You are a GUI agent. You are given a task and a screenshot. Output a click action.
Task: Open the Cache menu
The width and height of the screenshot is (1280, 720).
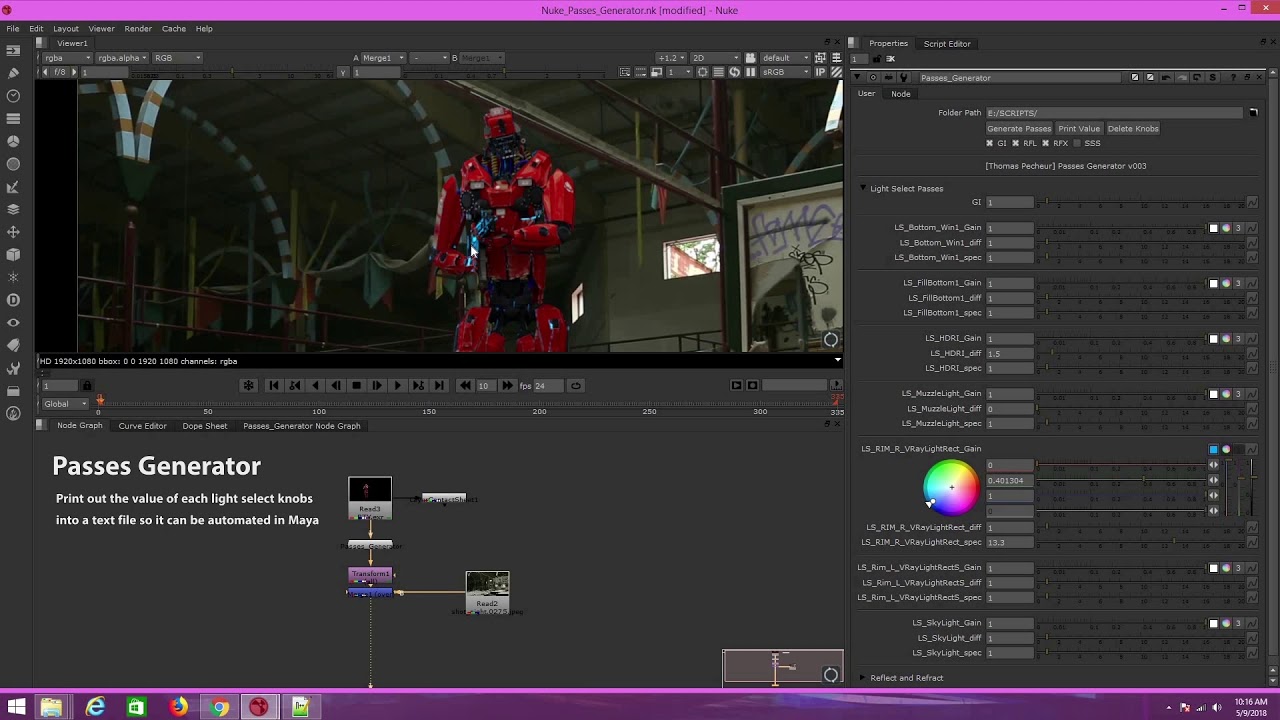(174, 29)
